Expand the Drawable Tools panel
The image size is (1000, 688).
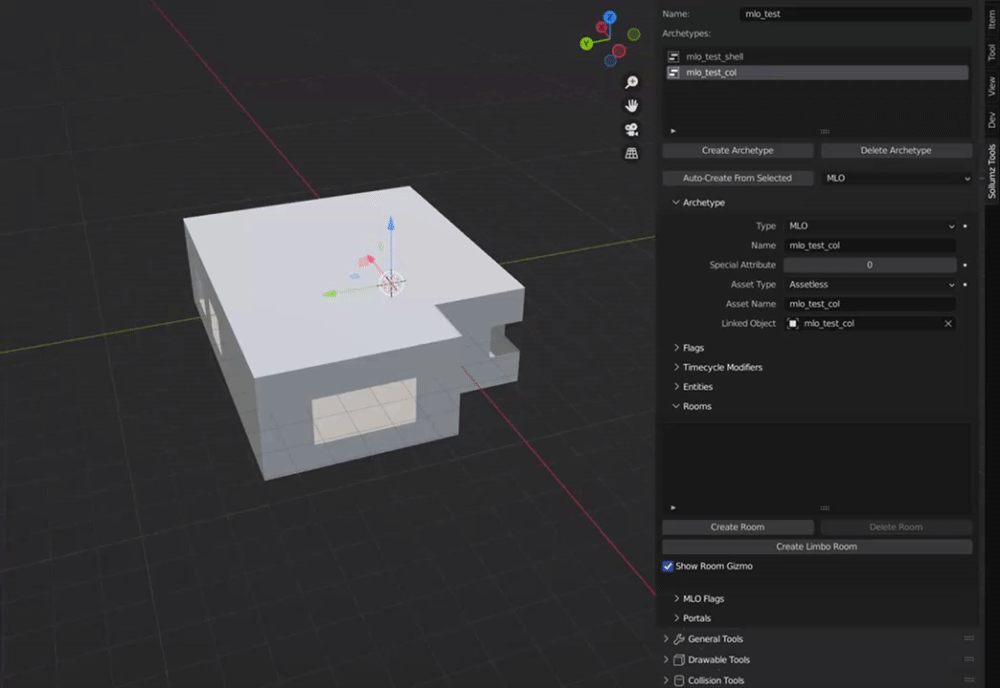666,660
